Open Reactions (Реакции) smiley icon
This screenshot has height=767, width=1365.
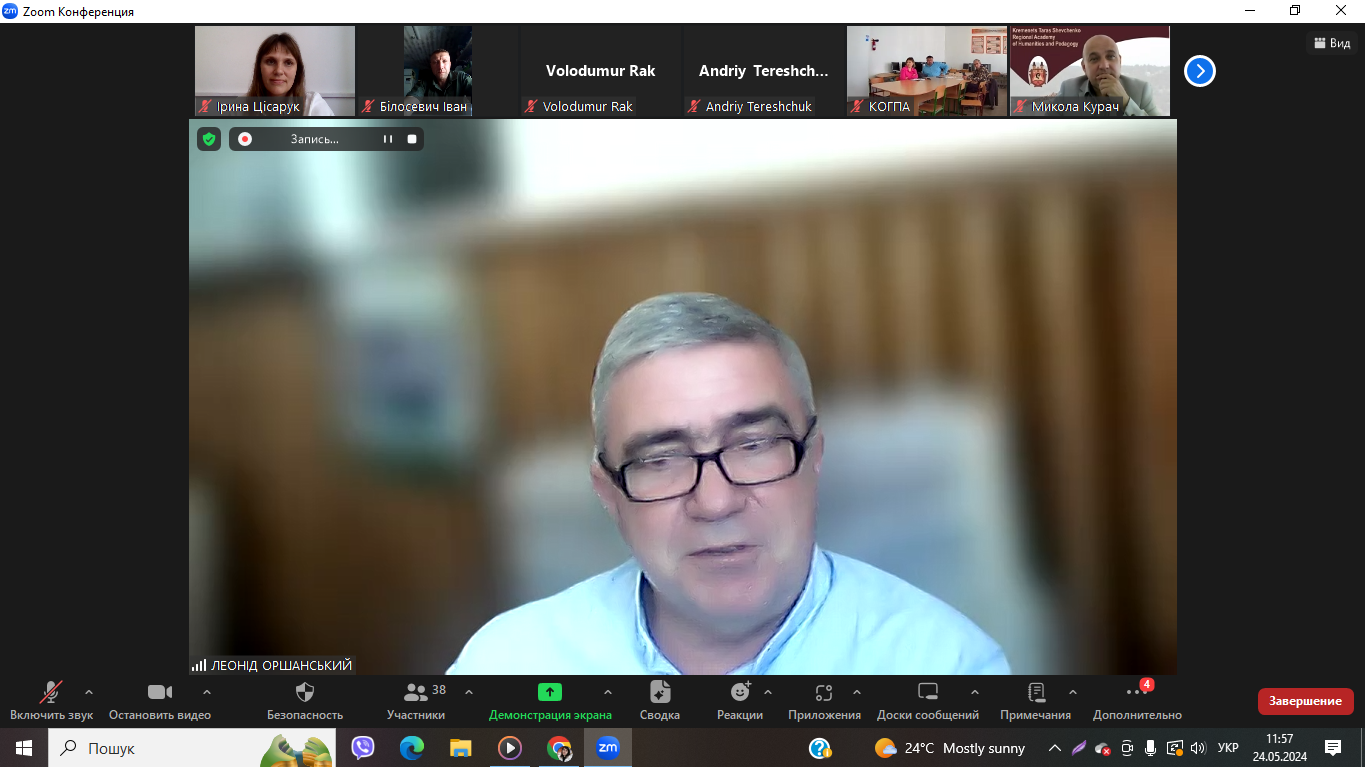pos(740,692)
